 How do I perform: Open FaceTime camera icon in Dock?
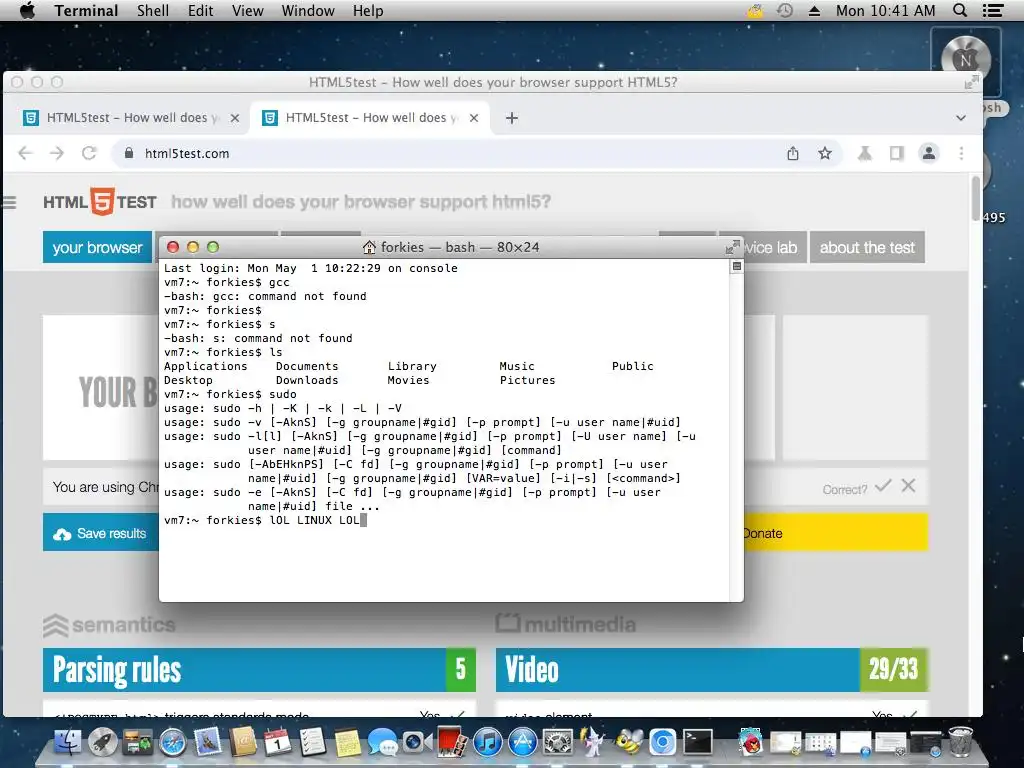417,743
